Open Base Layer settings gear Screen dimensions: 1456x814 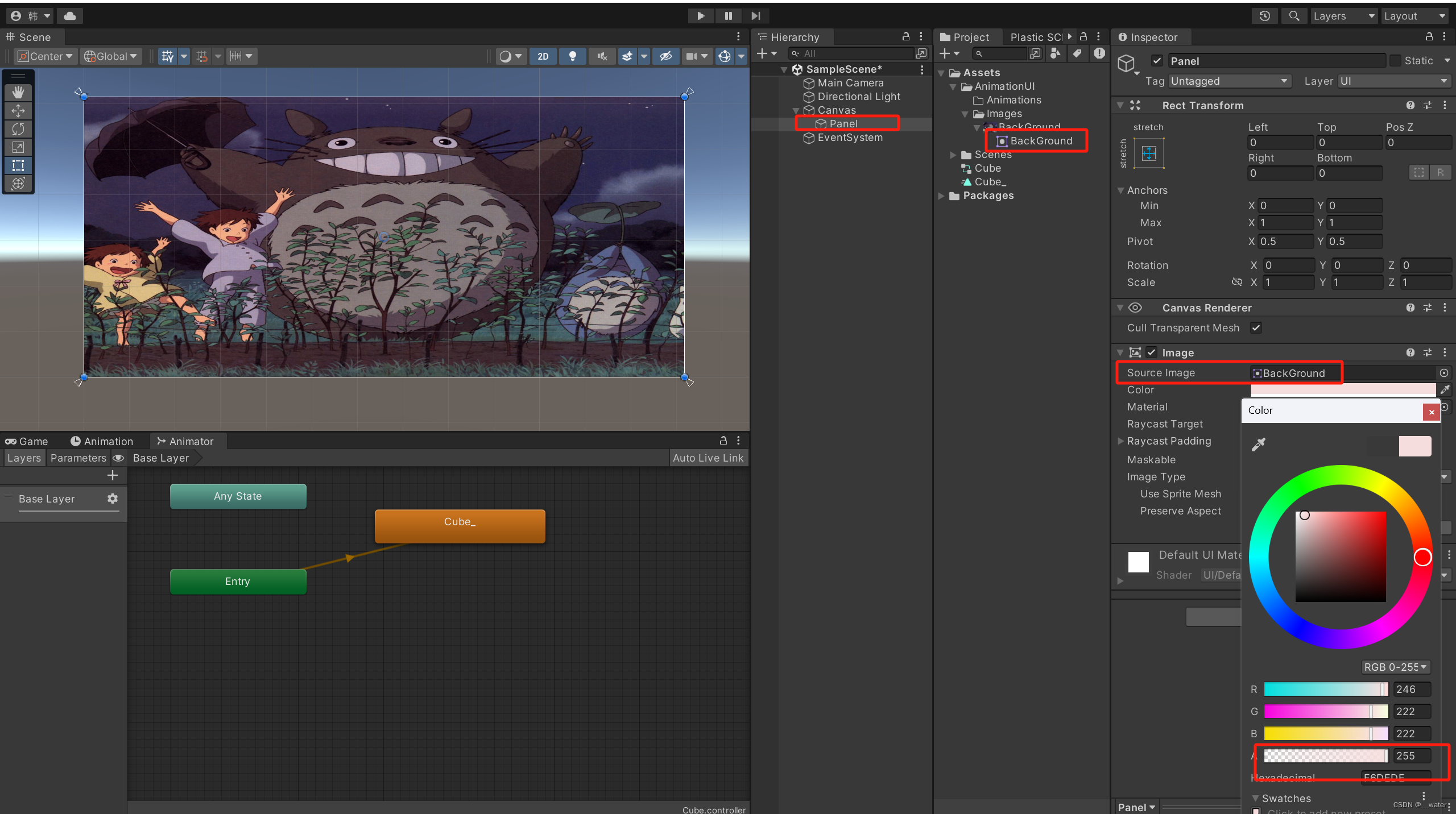coord(113,499)
